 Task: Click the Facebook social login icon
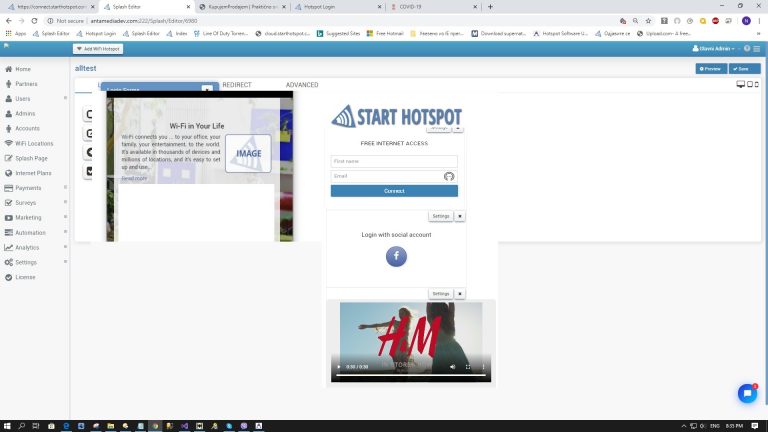pos(396,256)
